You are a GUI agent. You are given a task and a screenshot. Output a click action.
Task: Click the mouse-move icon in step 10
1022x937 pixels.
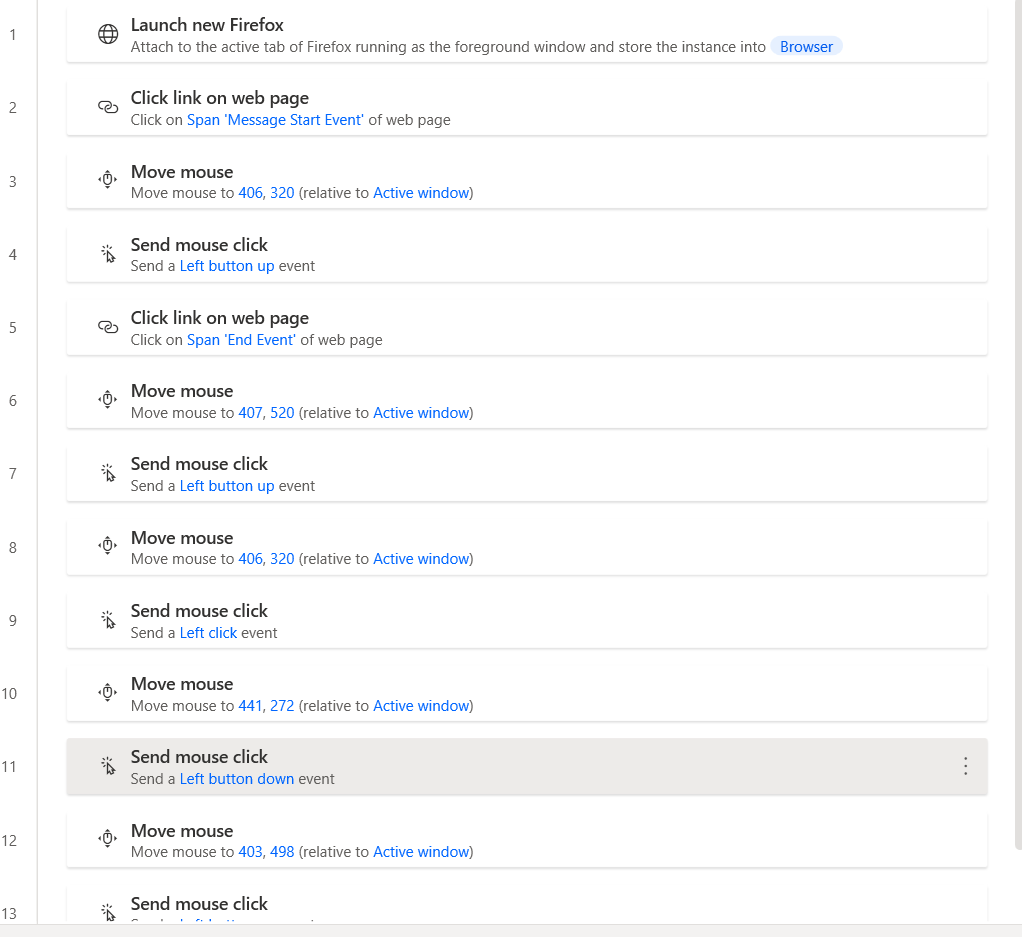click(108, 692)
